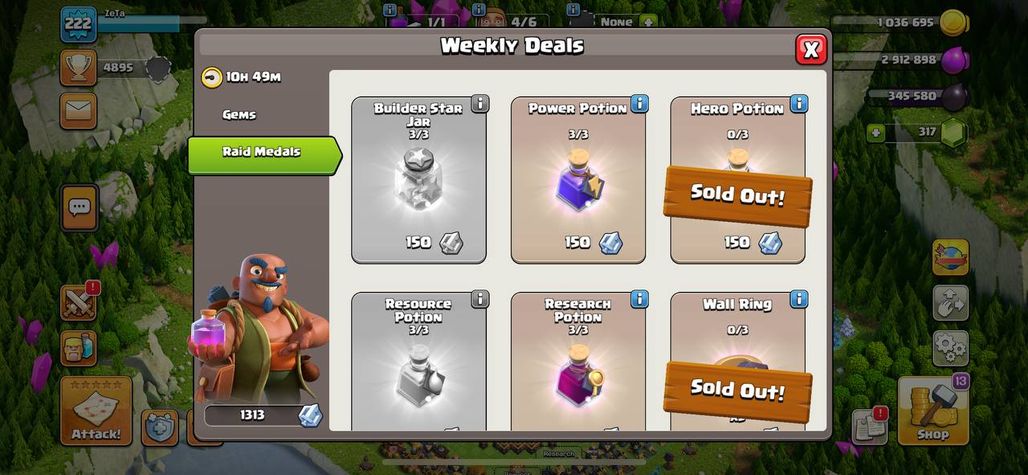Screen dimensions: 1028x475
Task: Switch to the Gems tab
Action: click(x=239, y=115)
